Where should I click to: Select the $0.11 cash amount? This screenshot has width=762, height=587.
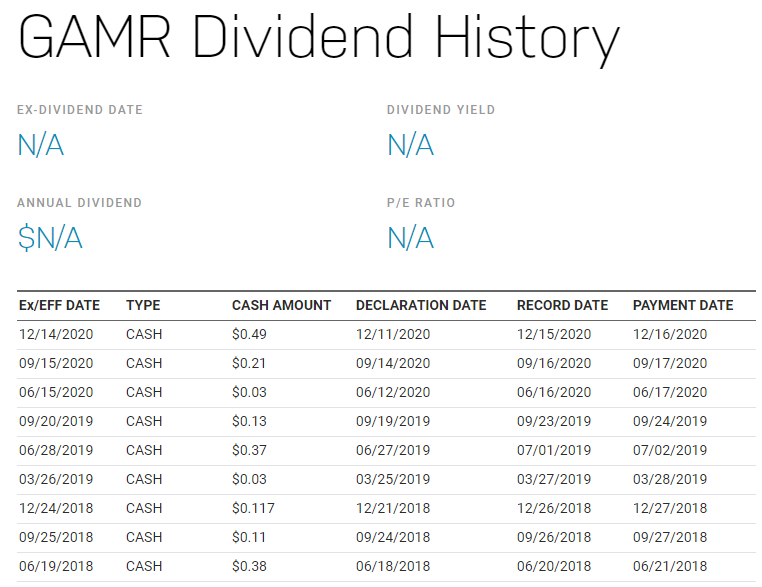click(x=249, y=537)
